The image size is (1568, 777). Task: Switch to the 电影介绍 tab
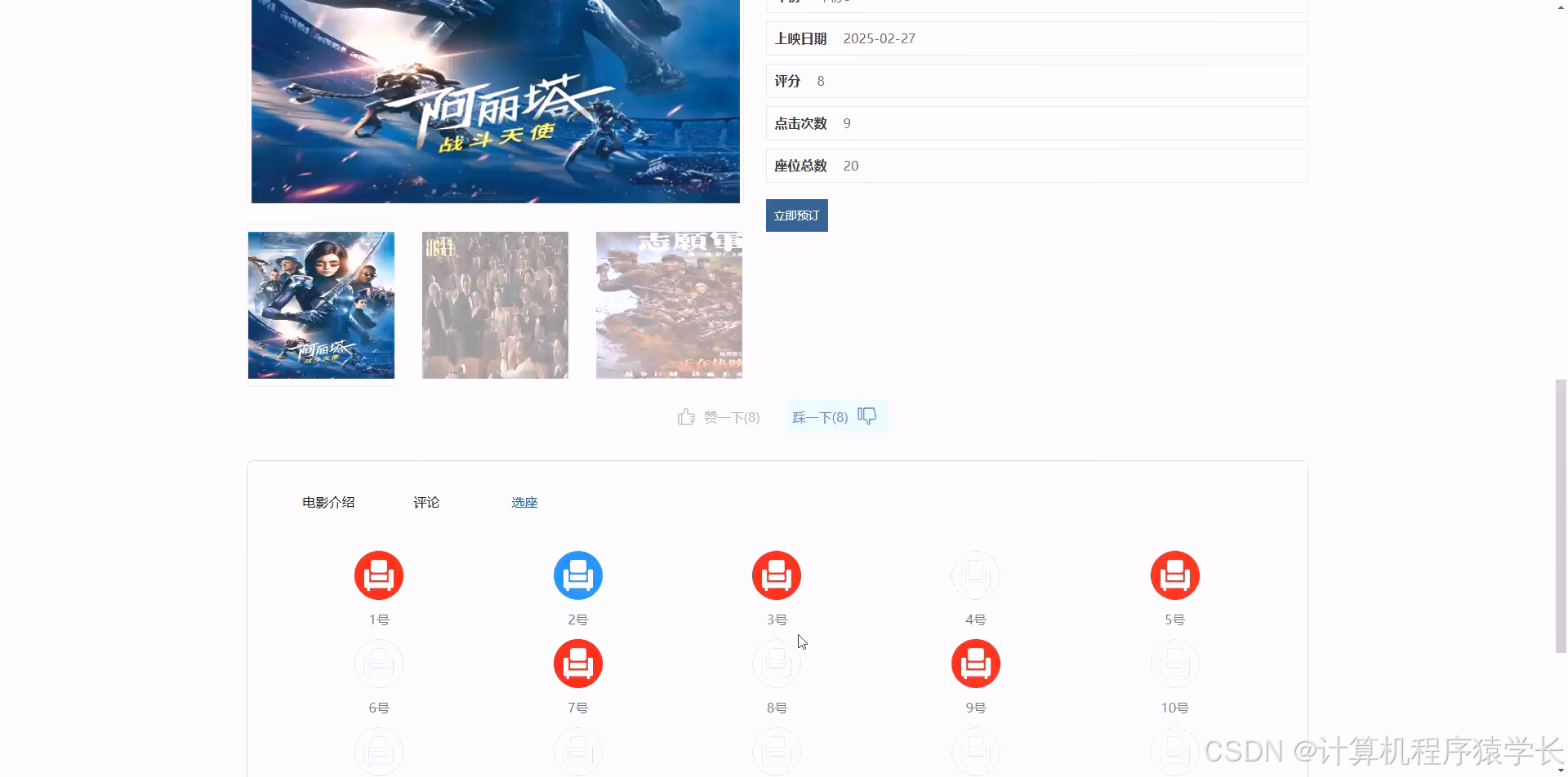point(327,502)
